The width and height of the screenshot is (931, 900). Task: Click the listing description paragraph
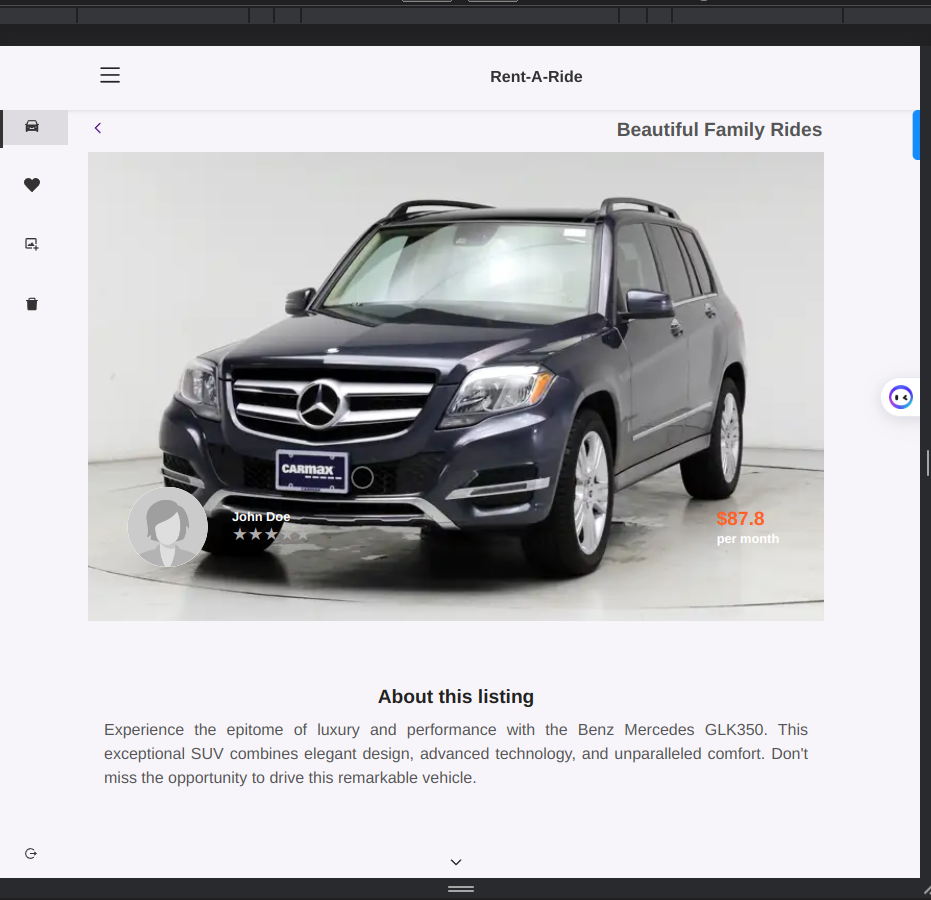[x=456, y=753]
